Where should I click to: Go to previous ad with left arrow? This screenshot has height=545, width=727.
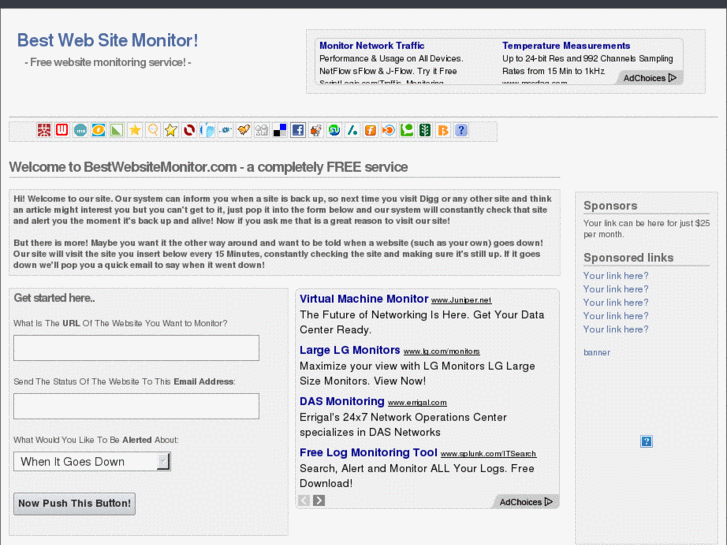point(304,500)
